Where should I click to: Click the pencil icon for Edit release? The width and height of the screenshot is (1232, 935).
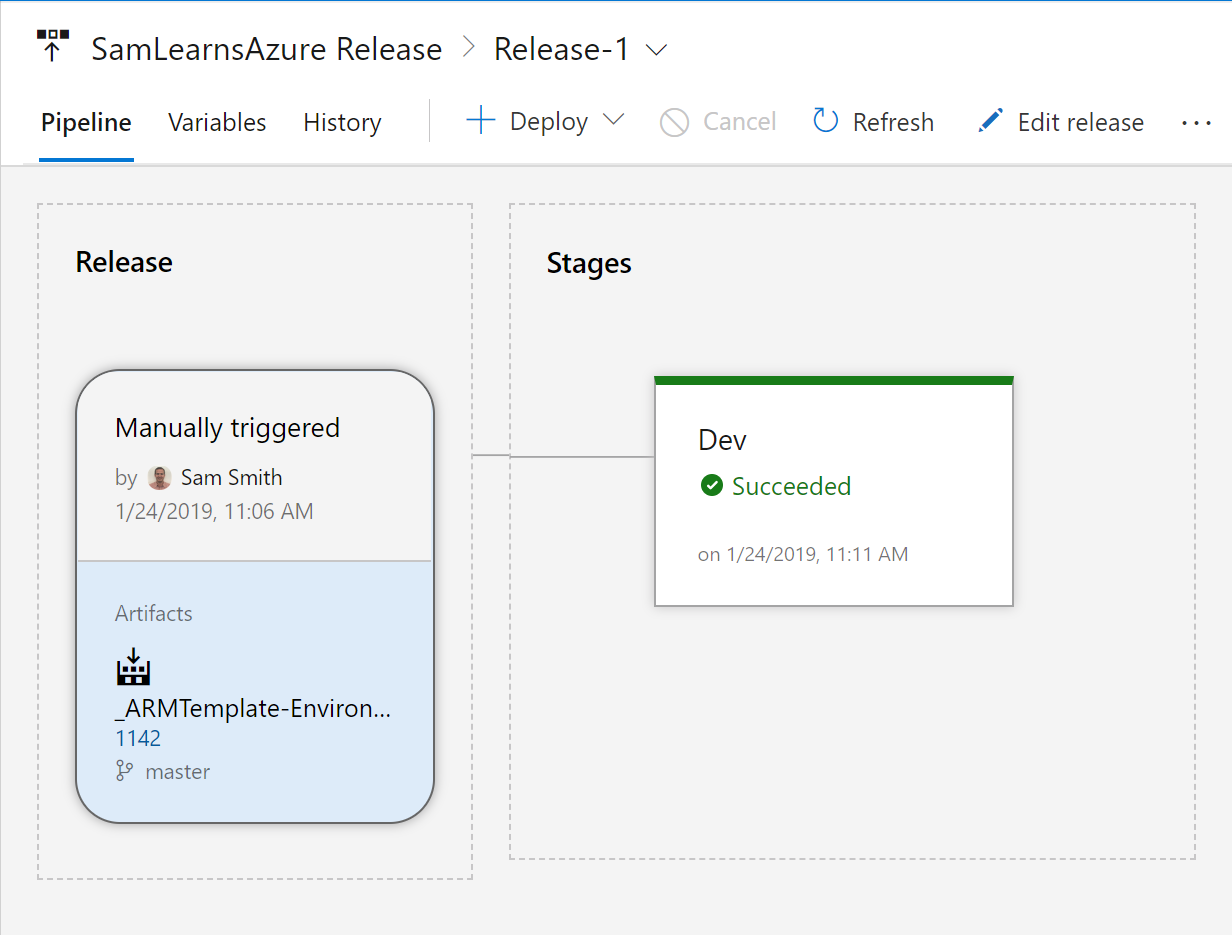tap(990, 122)
